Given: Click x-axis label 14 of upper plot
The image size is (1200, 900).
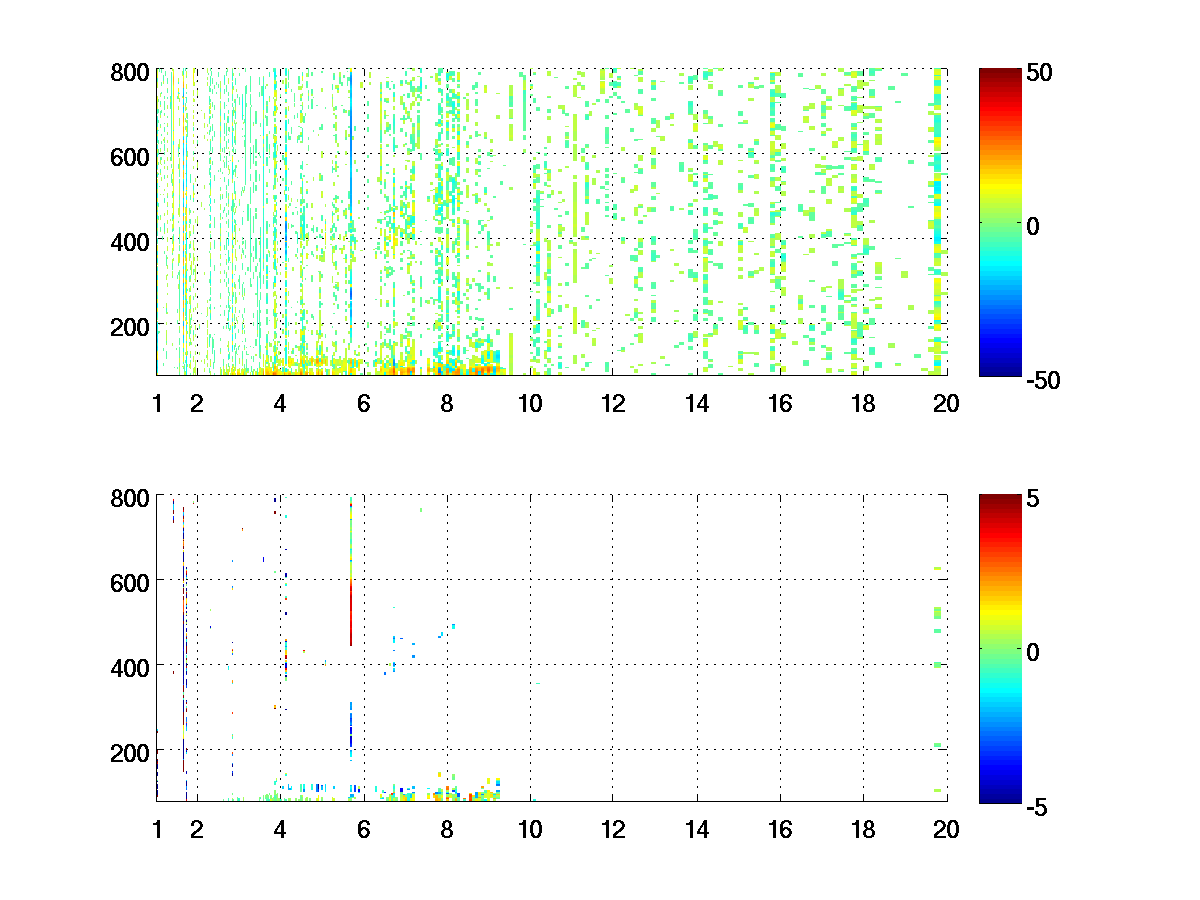Looking at the screenshot, I should click(x=697, y=404).
